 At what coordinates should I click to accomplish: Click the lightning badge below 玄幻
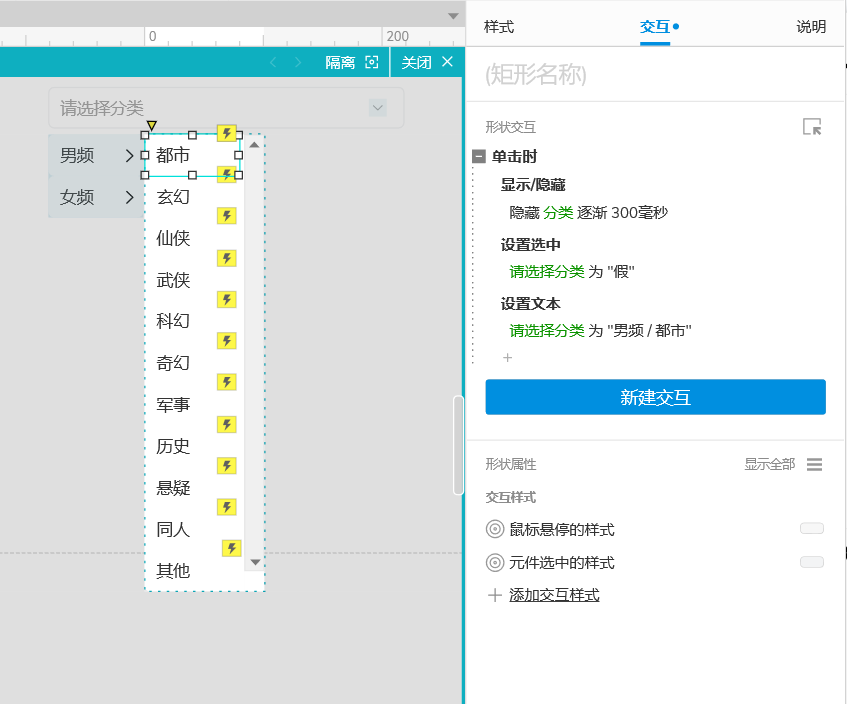pyautogui.click(x=226, y=216)
